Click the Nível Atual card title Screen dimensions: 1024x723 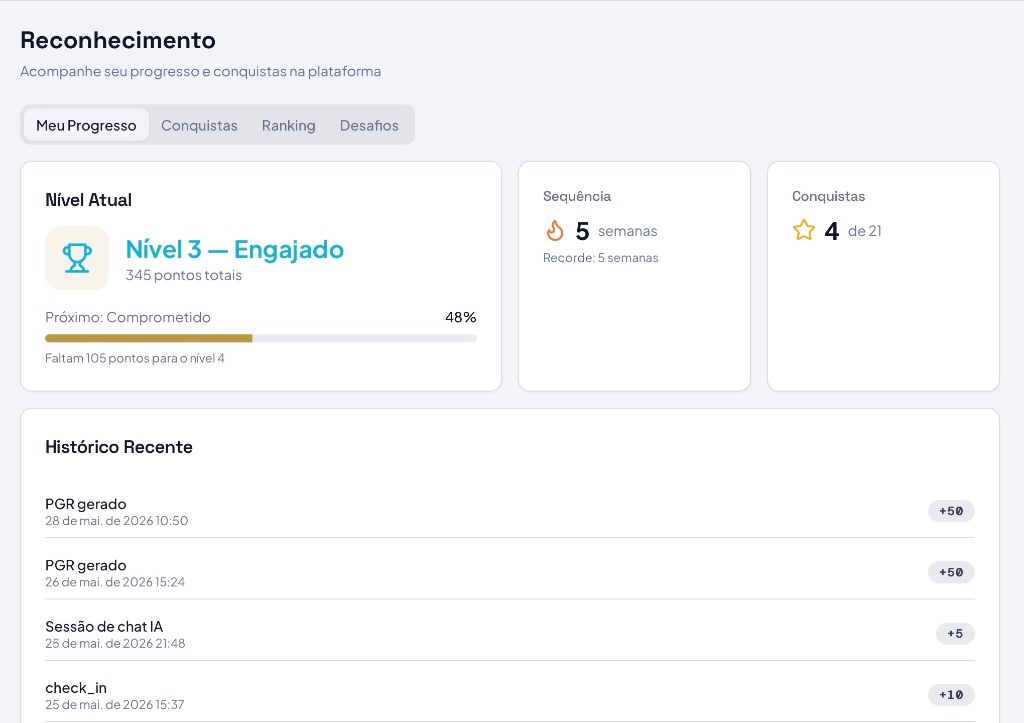(88, 200)
